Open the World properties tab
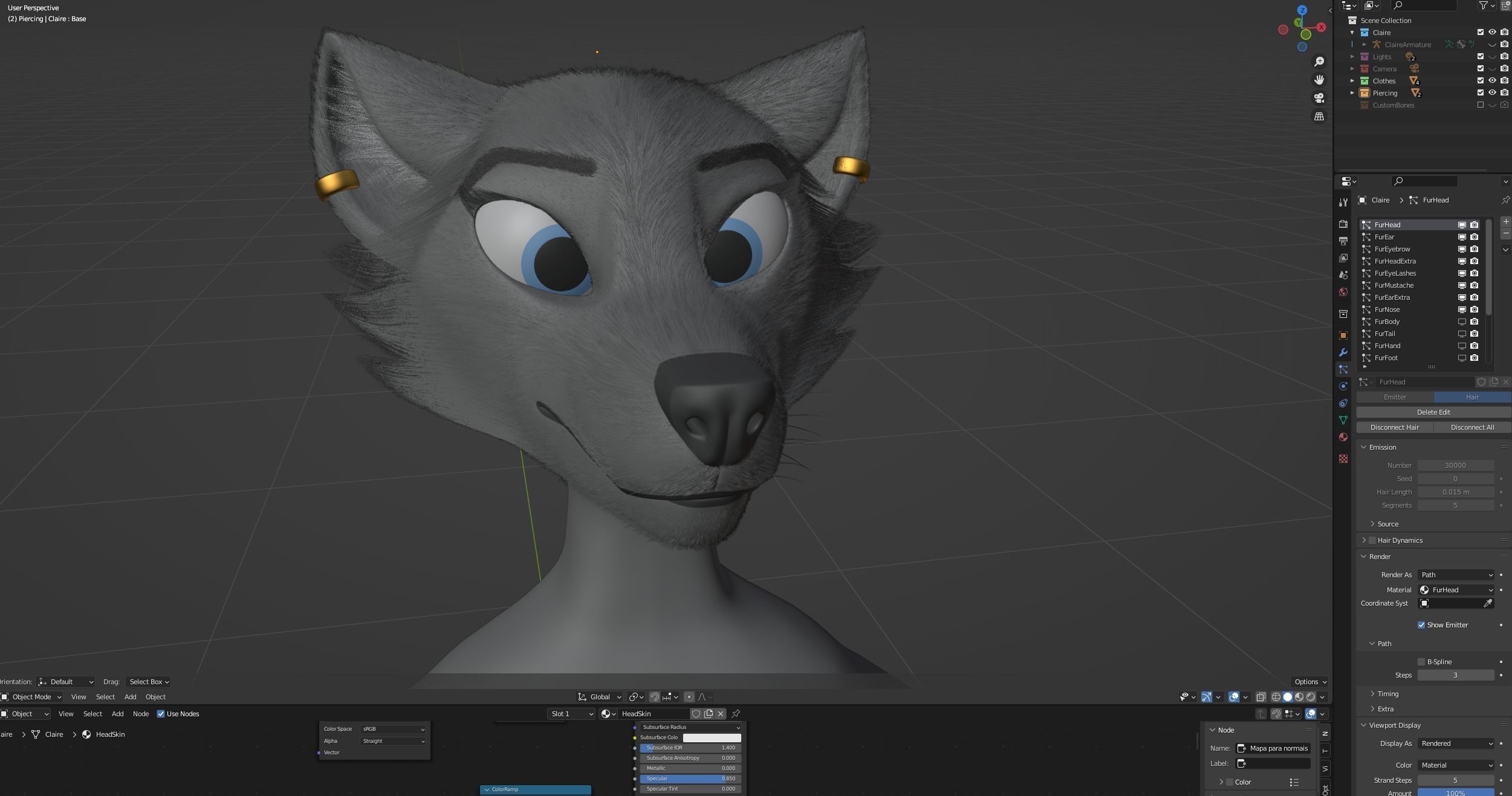Viewport: 1512px width, 796px height. pos(1343,292)
